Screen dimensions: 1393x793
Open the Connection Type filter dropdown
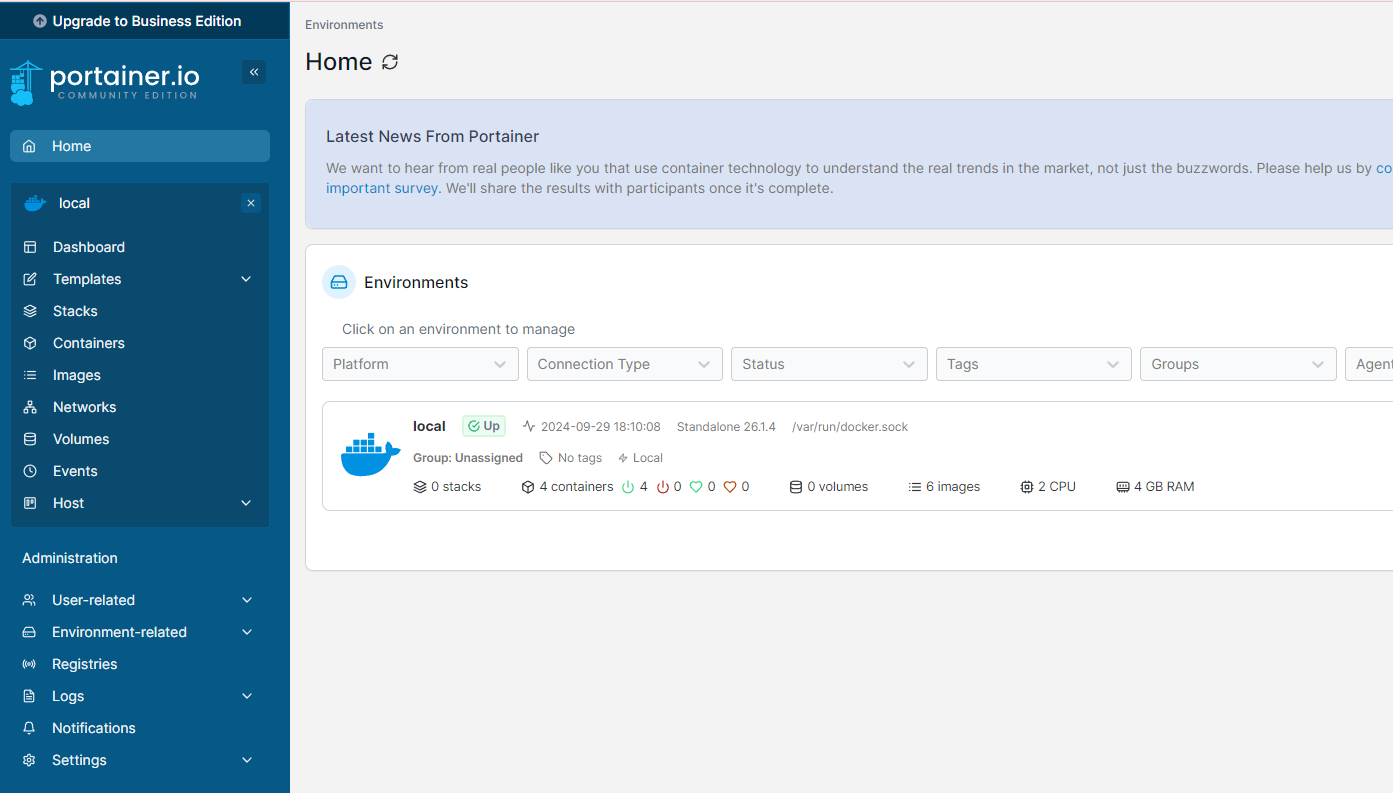click(625, 364)
